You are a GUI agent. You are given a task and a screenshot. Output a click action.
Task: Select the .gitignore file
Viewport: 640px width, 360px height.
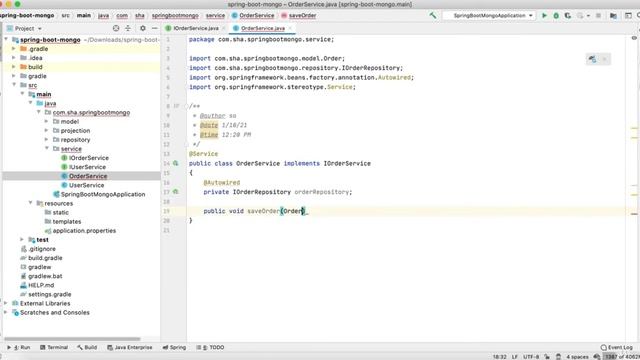42,249
